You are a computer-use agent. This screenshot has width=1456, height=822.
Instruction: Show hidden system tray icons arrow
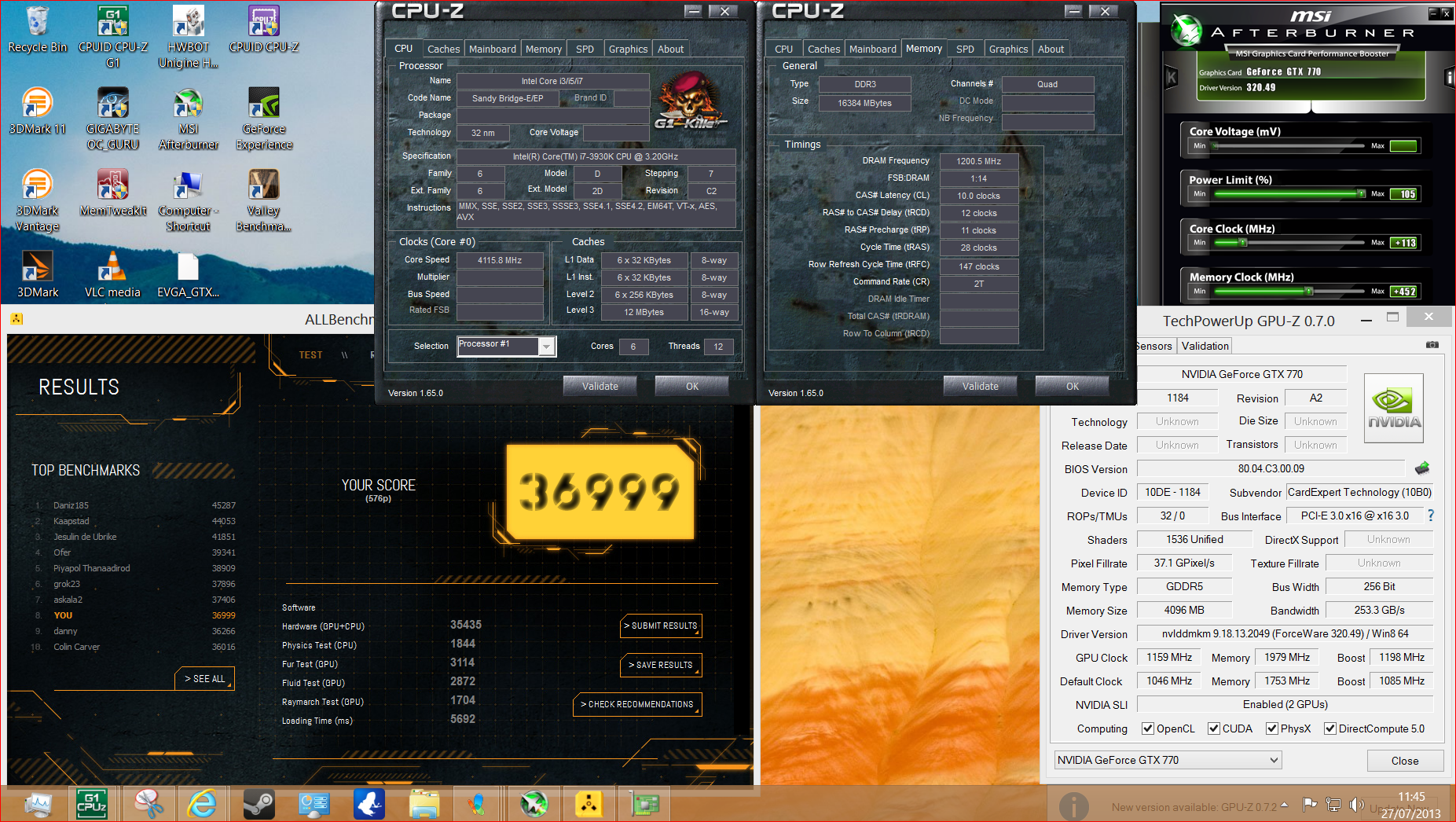1285,804
